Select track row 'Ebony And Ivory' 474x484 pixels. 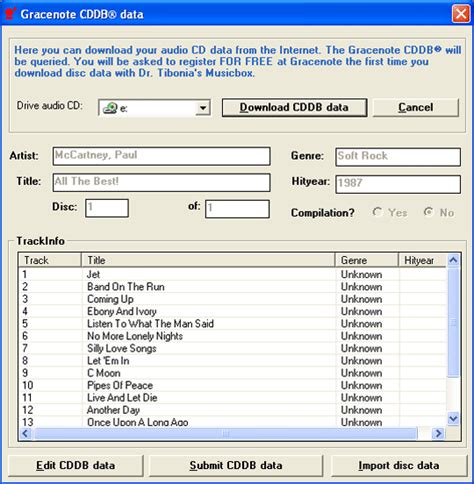click(x=233, y=311)
